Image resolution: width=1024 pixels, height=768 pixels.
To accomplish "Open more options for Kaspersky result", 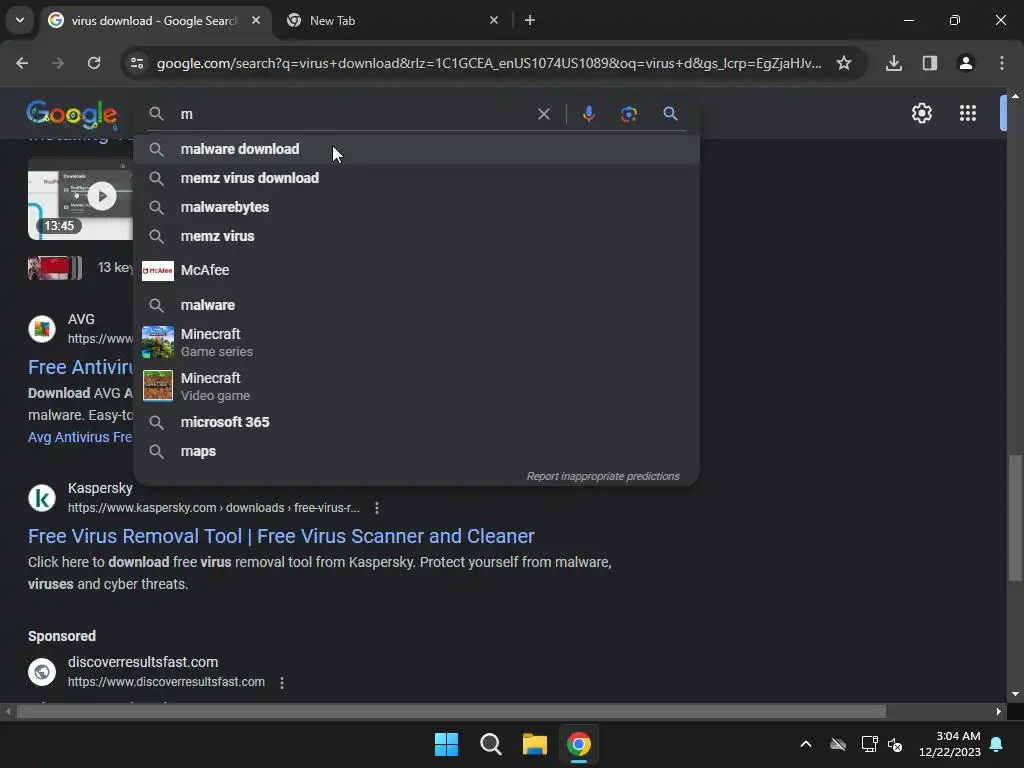I will tap(377, 507).
